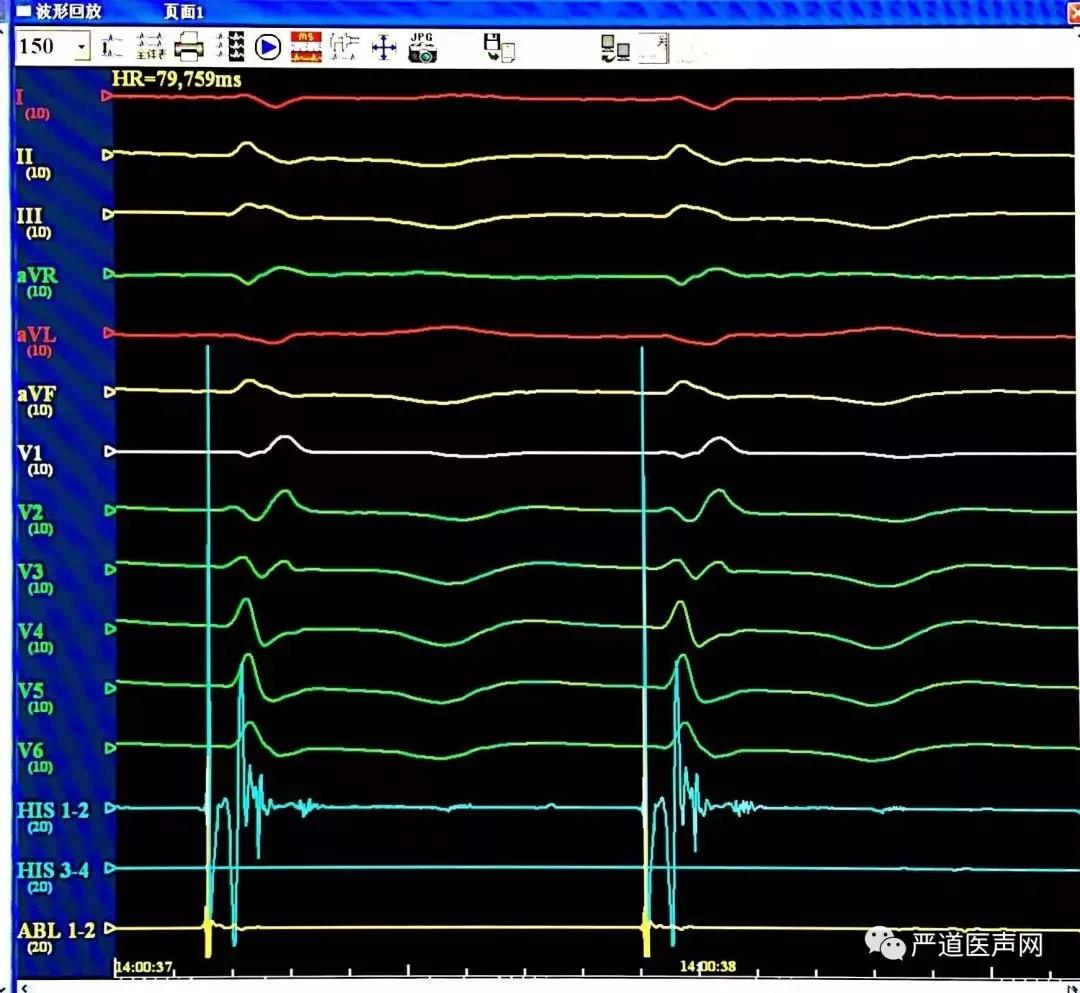Click the aVL baseline triangle marker
Screen dimensions: 1080x993
(109, 333)
